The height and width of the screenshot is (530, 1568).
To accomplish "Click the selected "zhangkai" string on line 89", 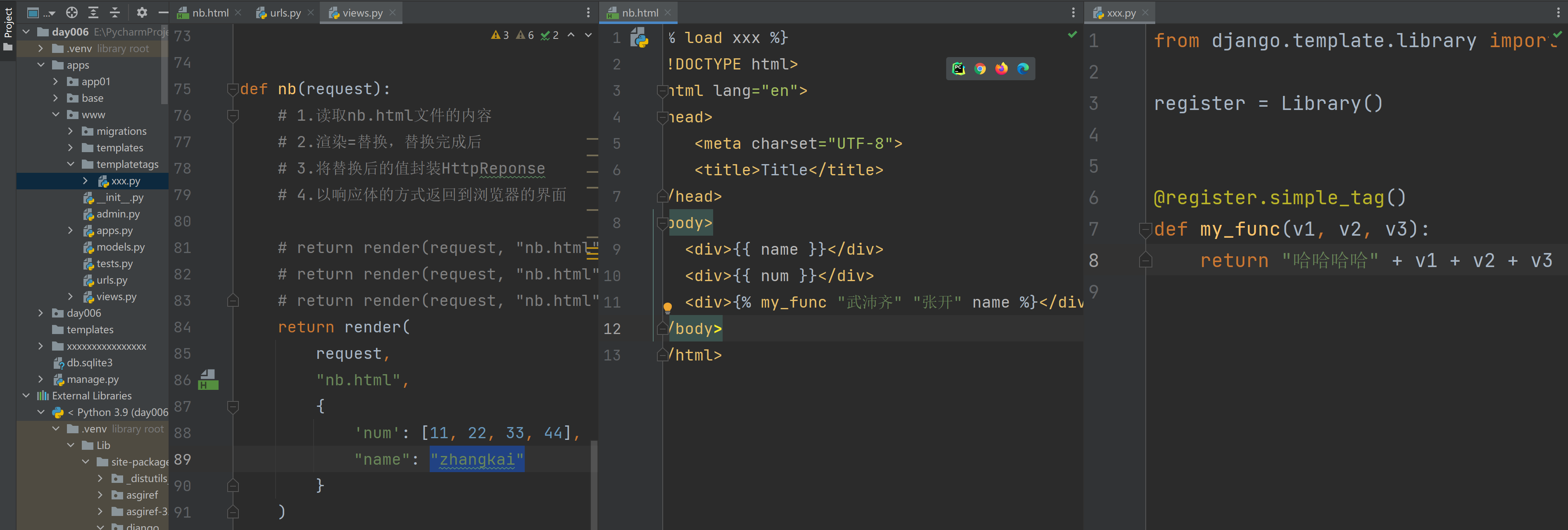I will [477, 459].
